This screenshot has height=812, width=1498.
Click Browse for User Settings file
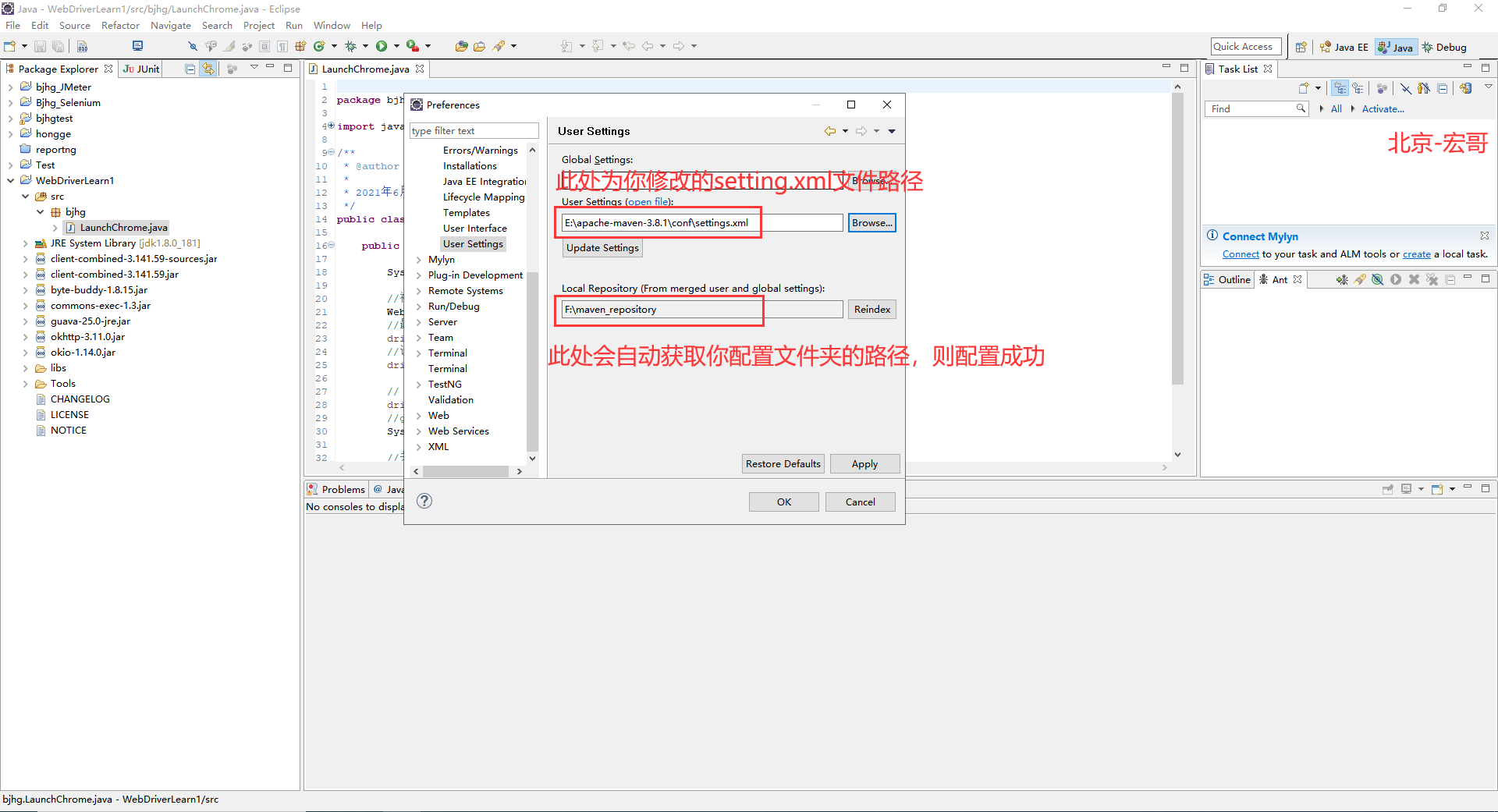pos(872,222)
